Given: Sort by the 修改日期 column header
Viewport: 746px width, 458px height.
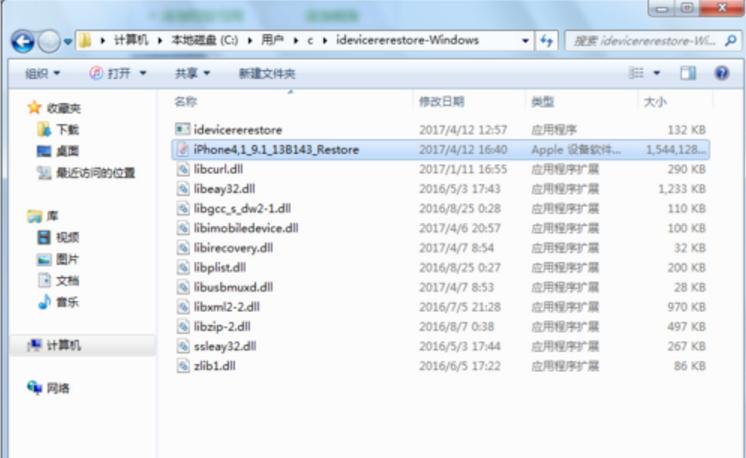Looking at the screenshot, I should (441, 101).
